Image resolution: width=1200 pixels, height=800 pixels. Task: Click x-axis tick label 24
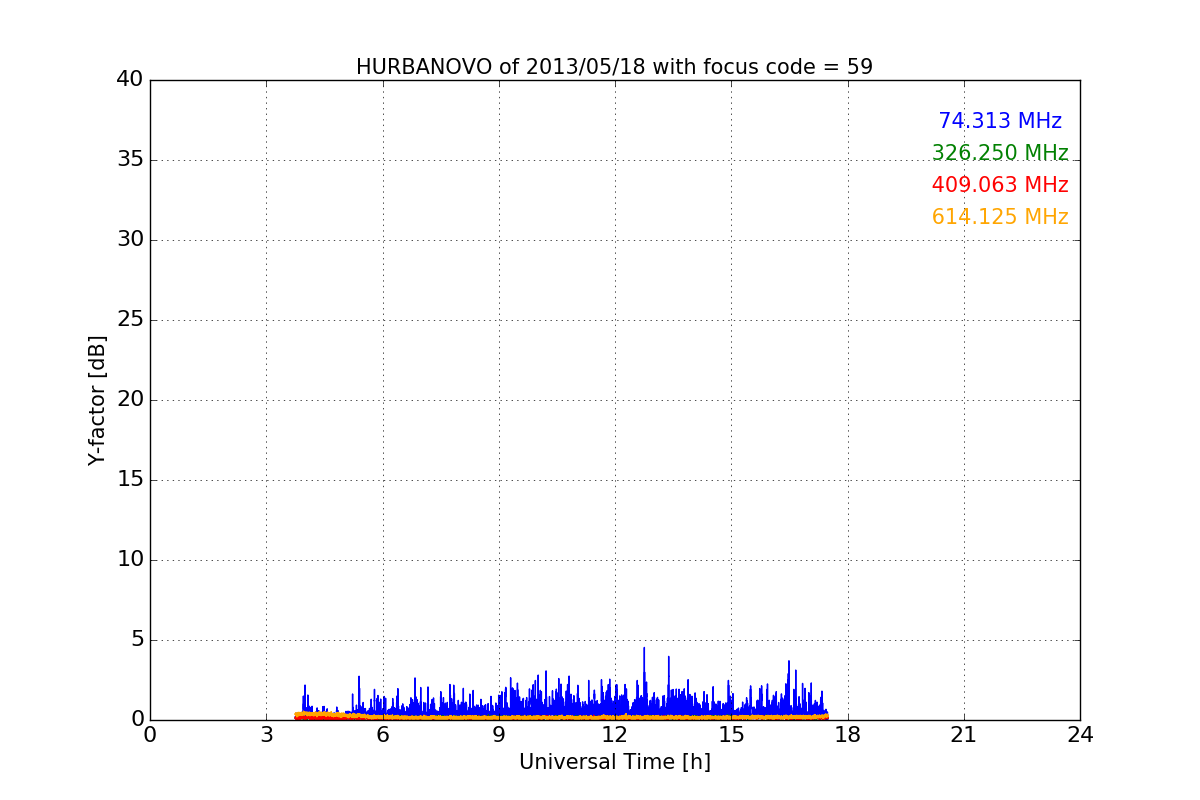pos(1080,735)
